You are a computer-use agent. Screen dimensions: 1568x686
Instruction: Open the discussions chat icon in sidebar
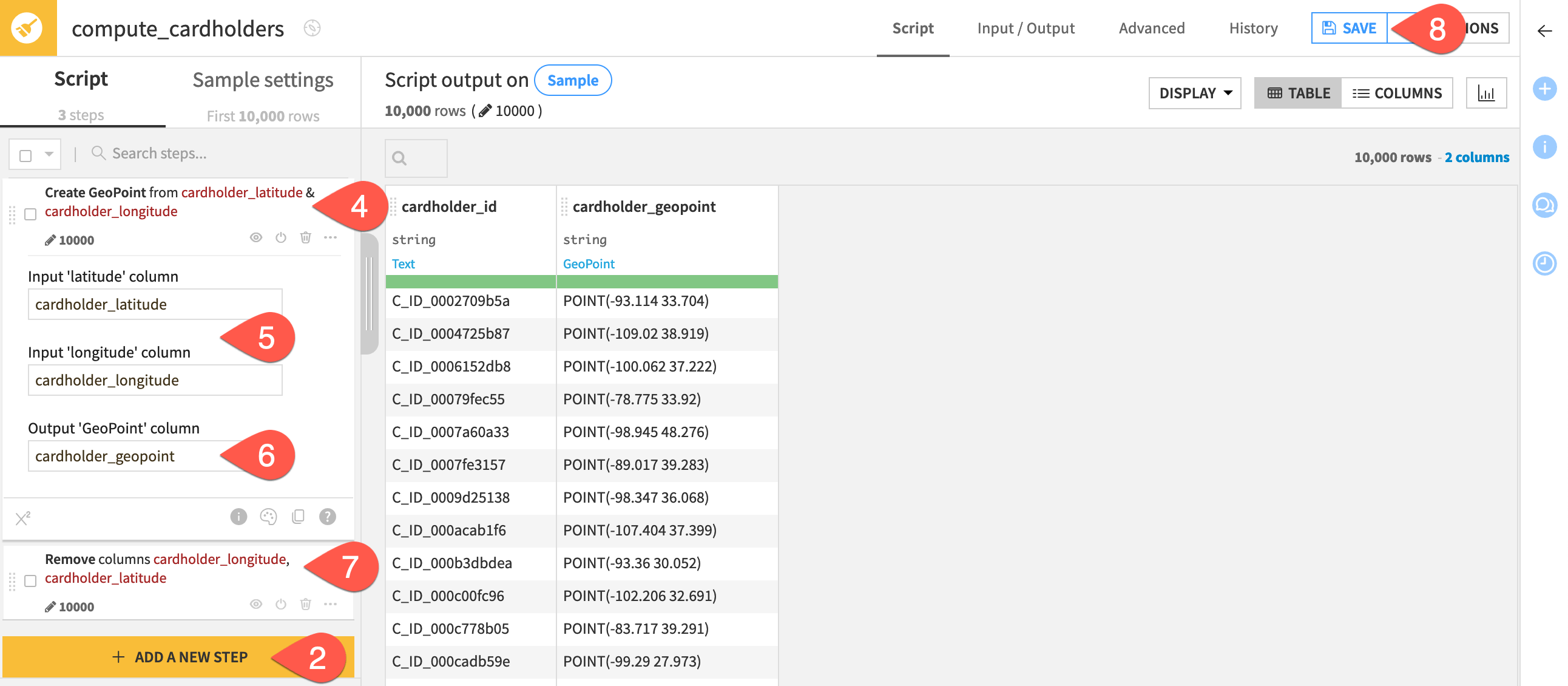(1544, 205)
